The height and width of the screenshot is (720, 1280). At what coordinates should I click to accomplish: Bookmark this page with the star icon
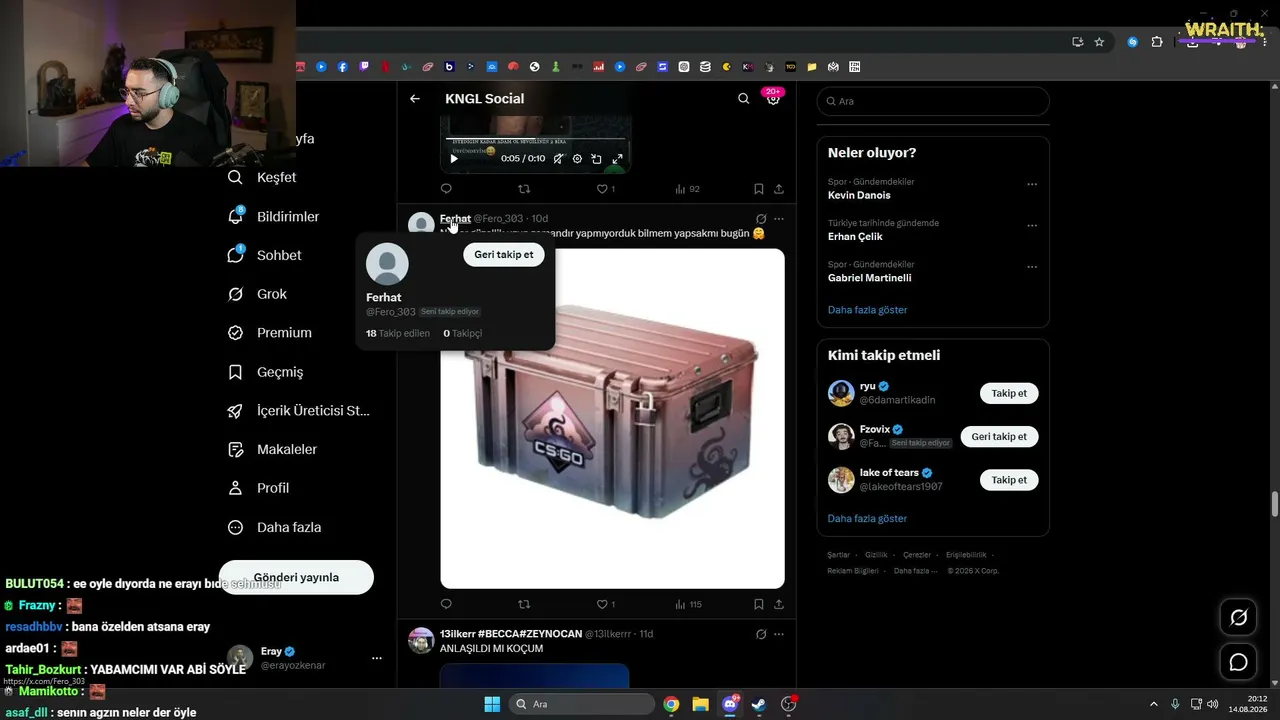1099,42
